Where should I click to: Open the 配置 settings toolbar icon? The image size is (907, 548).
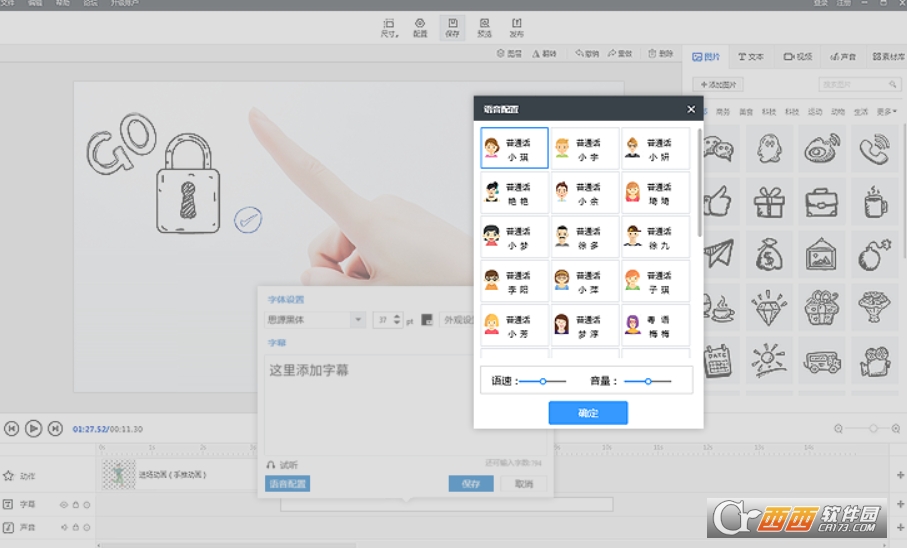[420, 27]
